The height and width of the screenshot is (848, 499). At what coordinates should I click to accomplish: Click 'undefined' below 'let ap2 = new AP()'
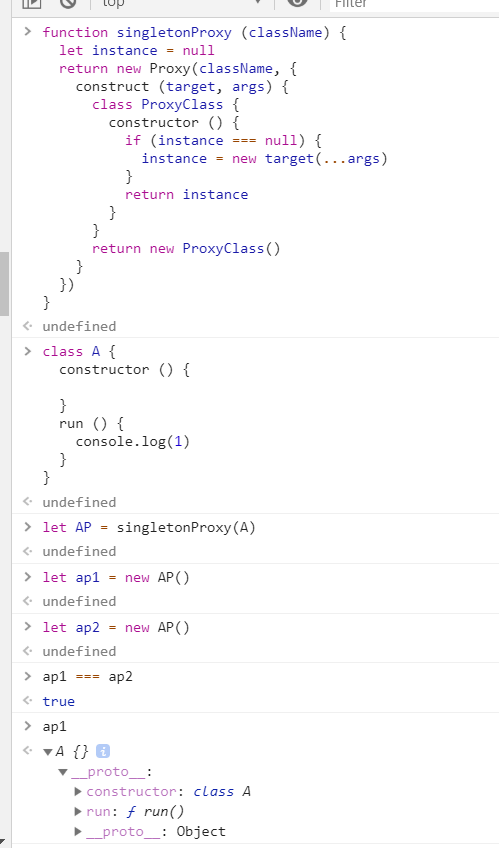click(79, 651)
